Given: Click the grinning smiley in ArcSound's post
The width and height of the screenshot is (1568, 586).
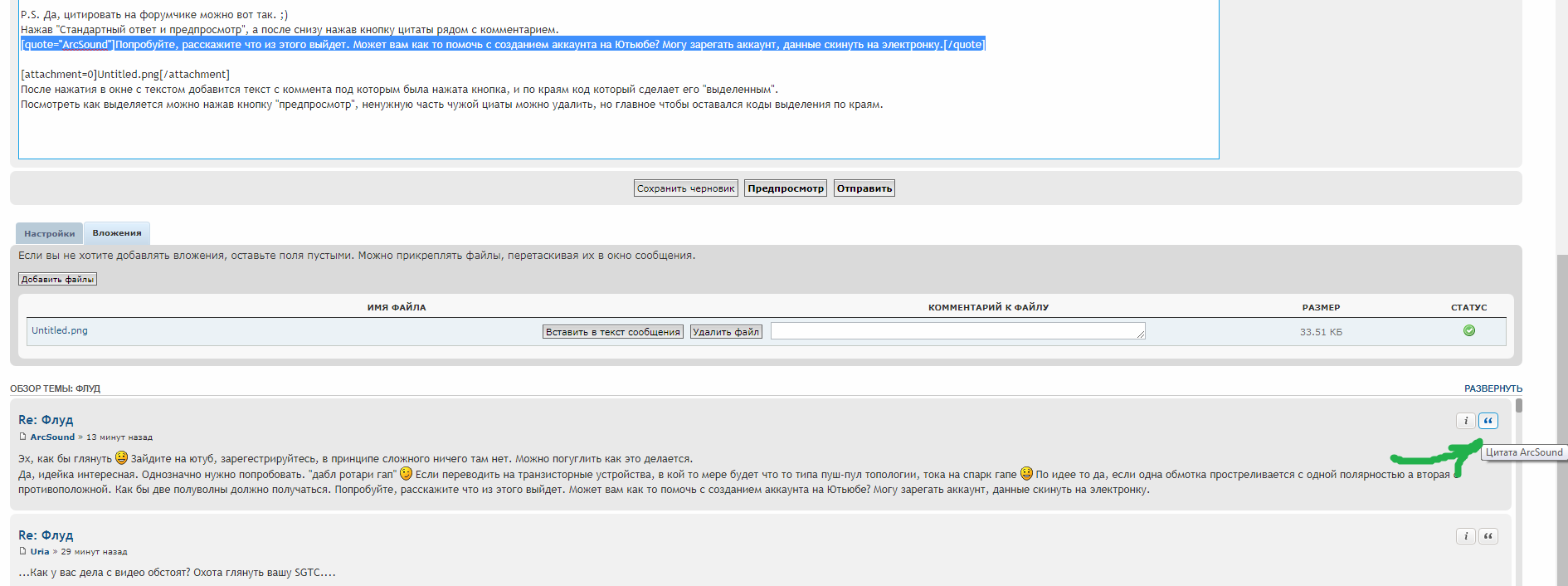Looking at the screenshot, I should 121,457.
